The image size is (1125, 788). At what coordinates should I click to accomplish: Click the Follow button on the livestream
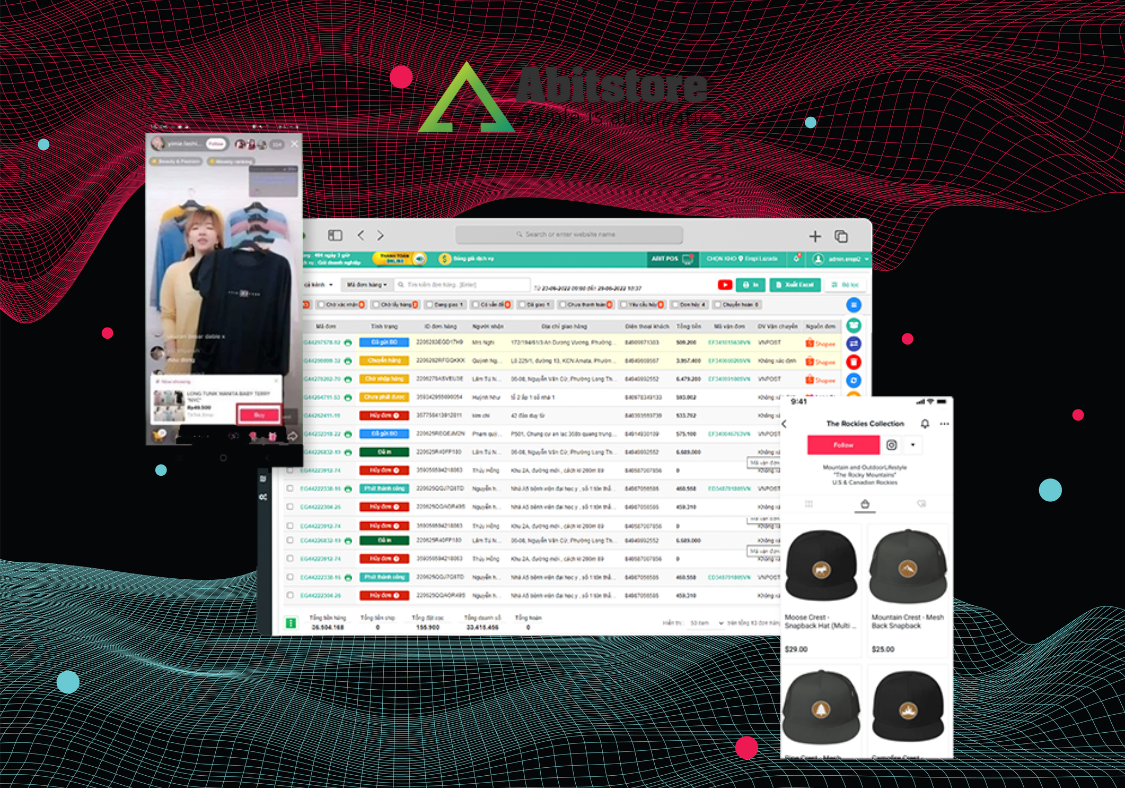(x=216, y=144)
